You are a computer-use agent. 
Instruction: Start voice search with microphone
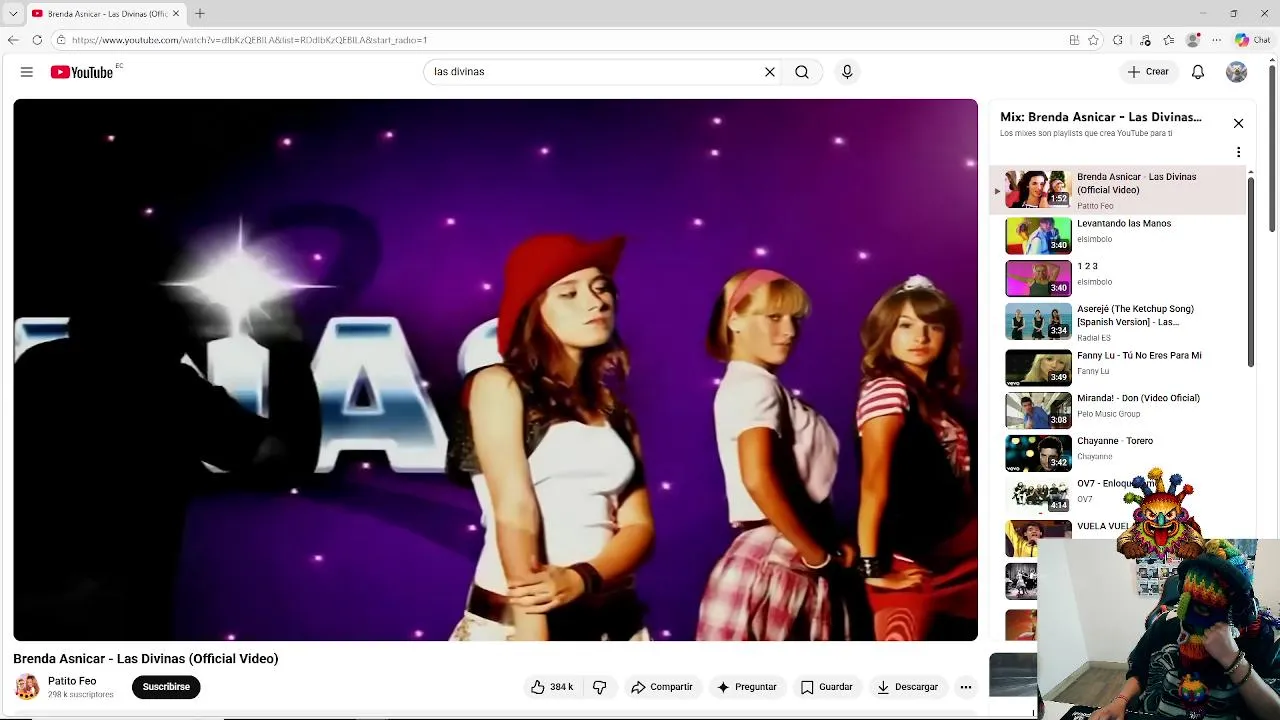(847, 72)
